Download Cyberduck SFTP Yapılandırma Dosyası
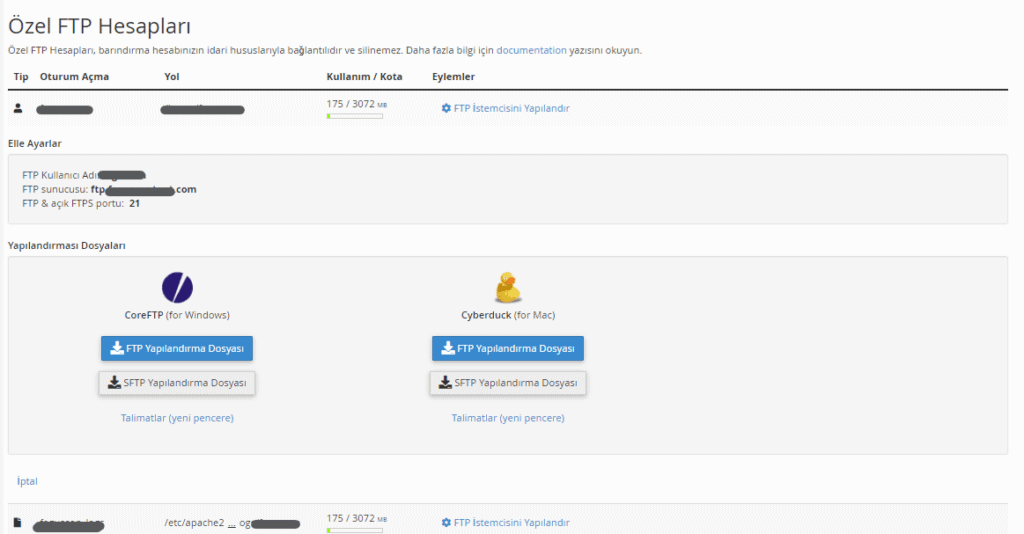The image size is (1024, 534). [507, 383]
